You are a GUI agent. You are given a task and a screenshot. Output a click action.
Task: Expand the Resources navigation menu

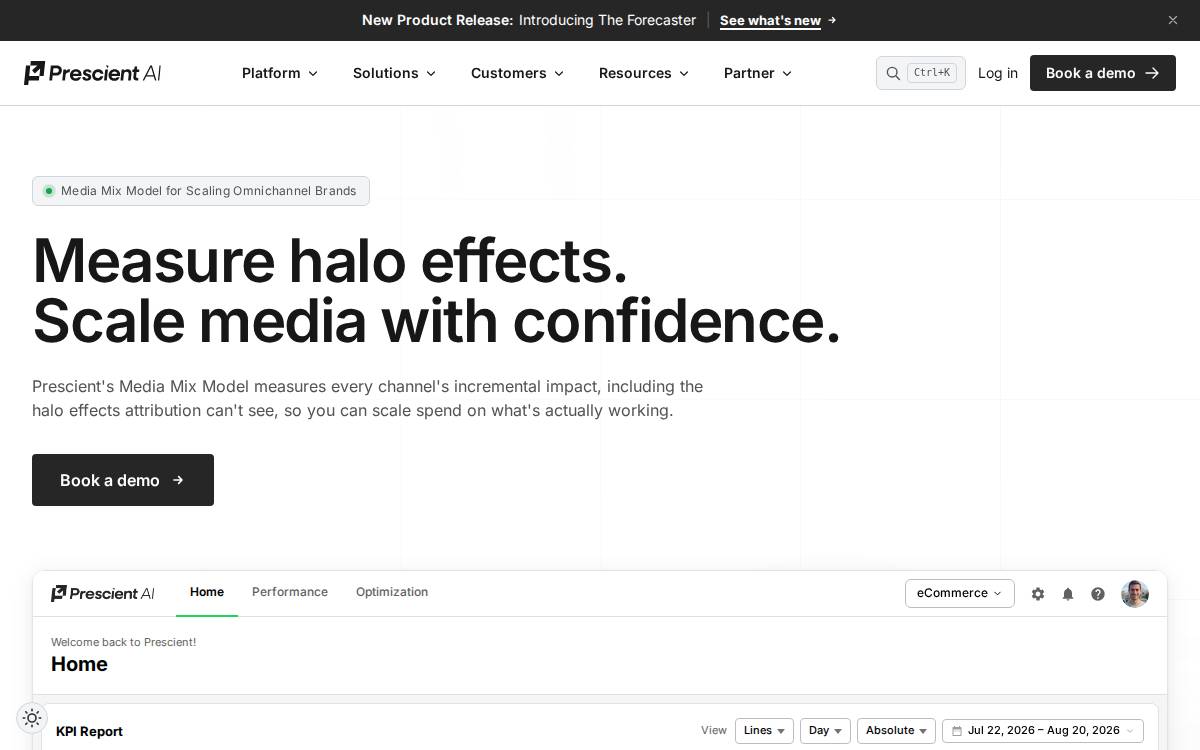coord(644,73)
